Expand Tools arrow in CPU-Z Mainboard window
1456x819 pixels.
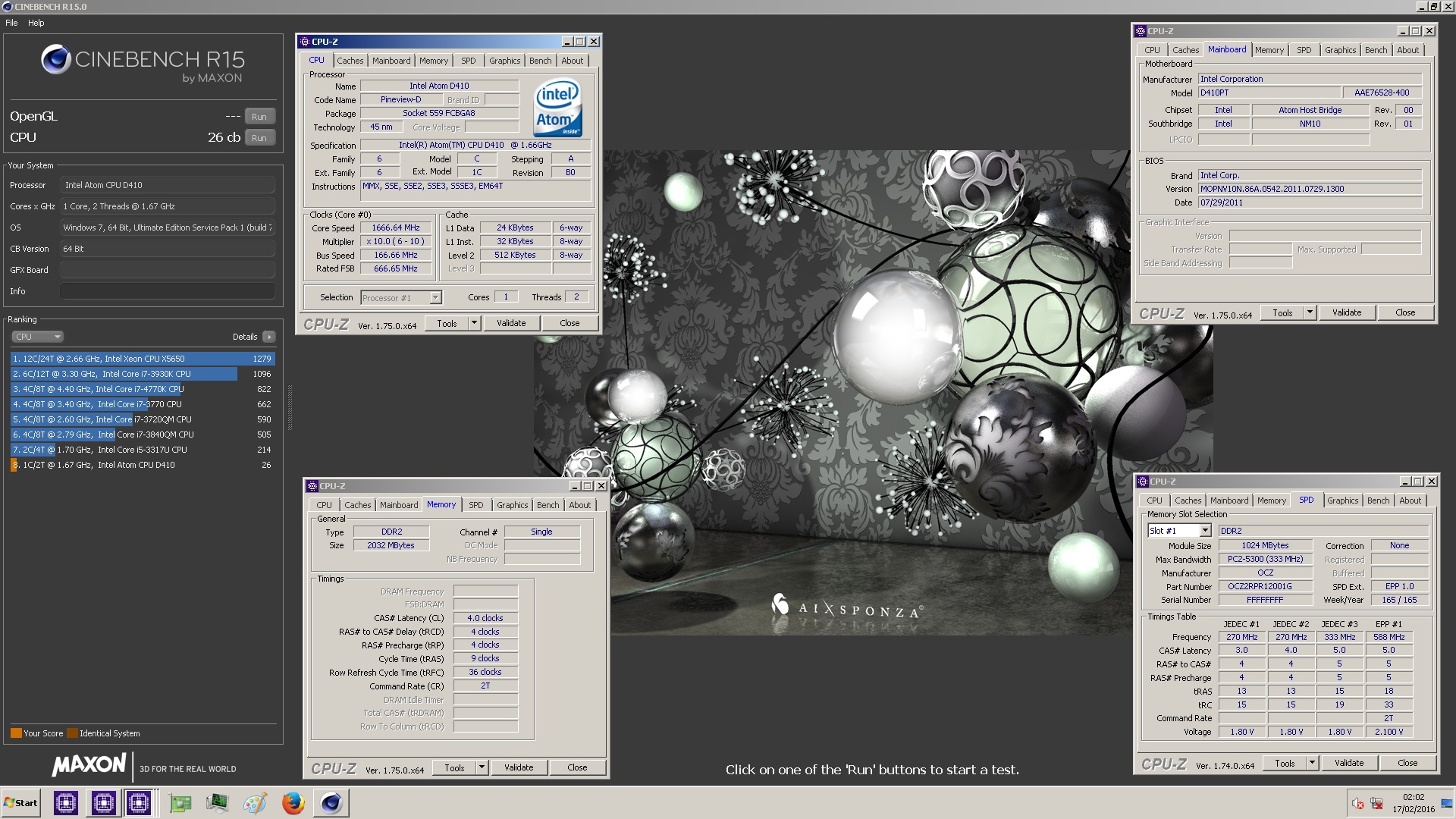point(1310,313)
